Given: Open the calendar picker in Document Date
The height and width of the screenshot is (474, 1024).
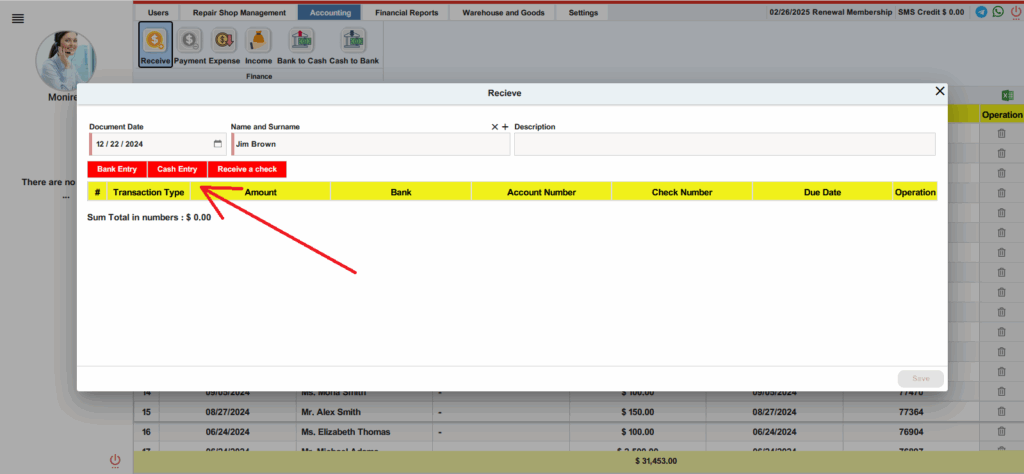Looking at the screenshot, I should (217, 144).
